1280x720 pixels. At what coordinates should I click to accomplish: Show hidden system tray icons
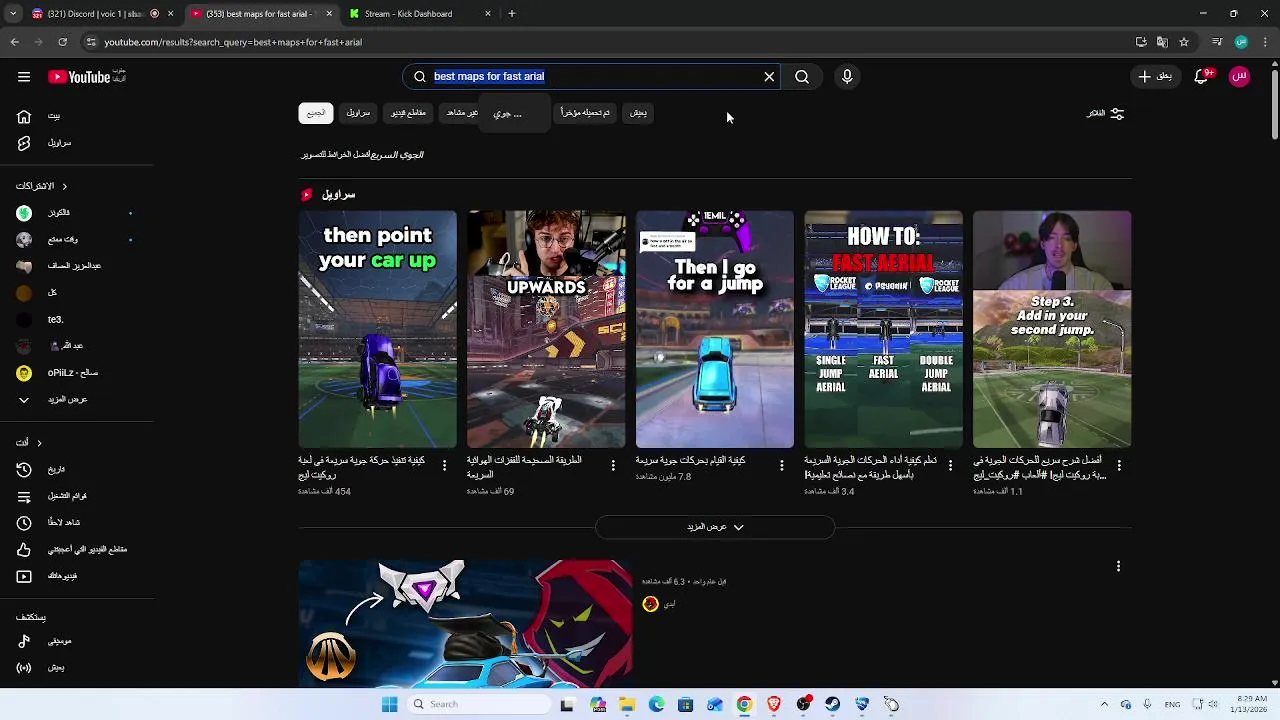click(x=1104, y=704)
